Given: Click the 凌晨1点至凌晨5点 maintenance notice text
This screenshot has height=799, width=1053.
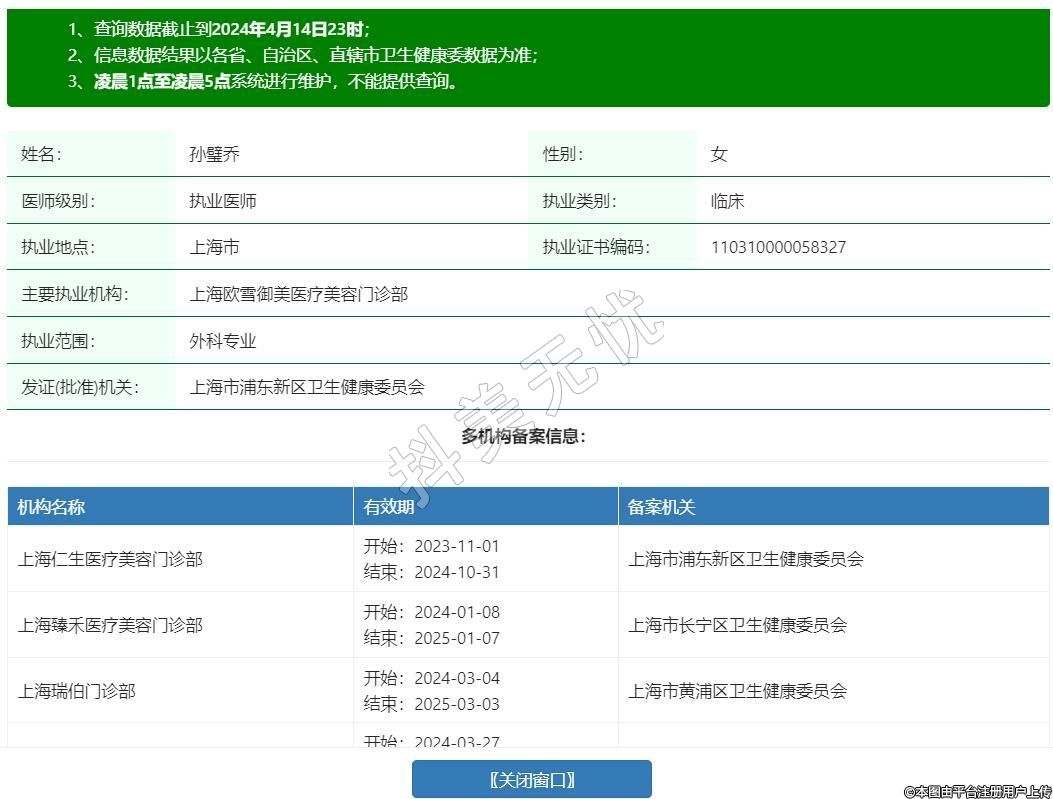Looking at the screenshot, I should pos(162,82).
